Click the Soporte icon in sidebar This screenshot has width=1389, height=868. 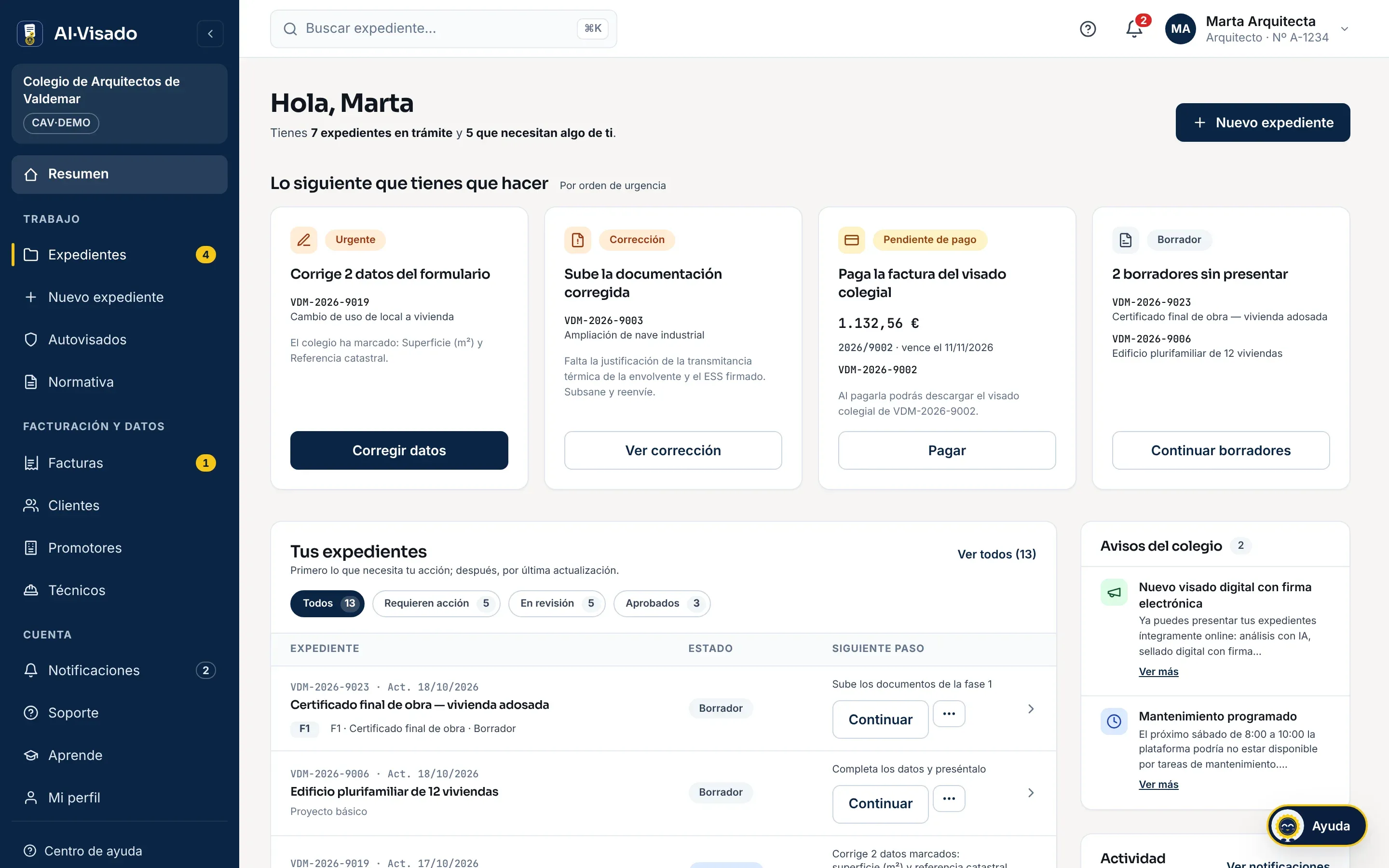pos(31,713)
